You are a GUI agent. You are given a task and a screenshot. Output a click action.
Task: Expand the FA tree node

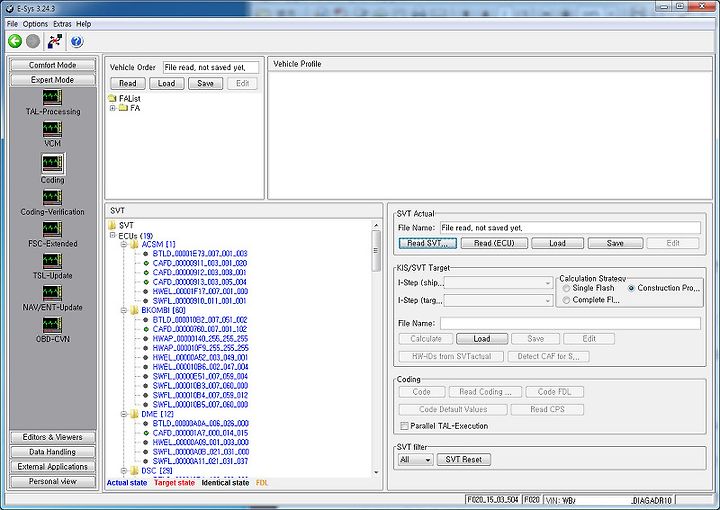click(112, 108)
